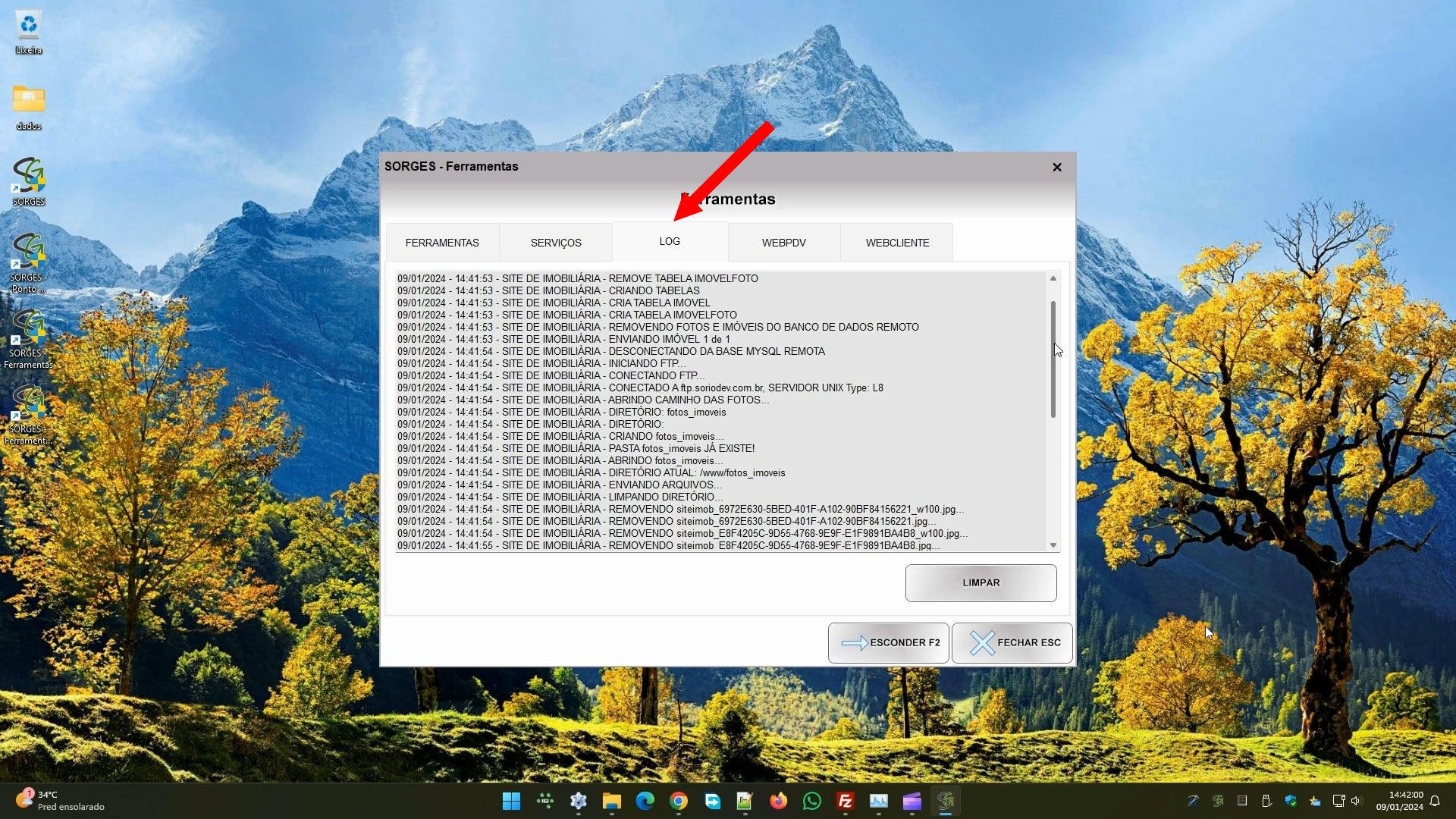Click the Windows Security shield tray icon
The height and width of the screenshot is (819, 1456).
[x=1290, y=801]
